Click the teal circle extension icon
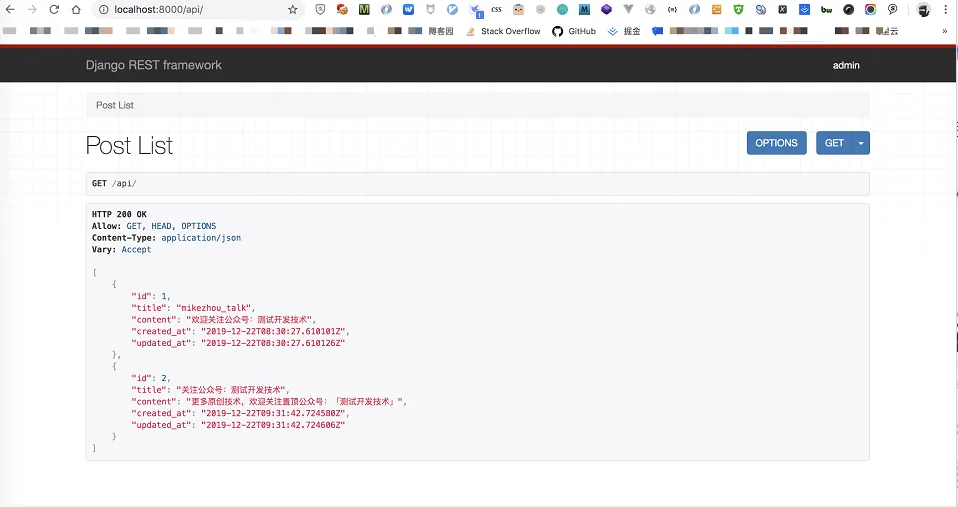The width and height of the screenshot is (958, 507). 562,9
